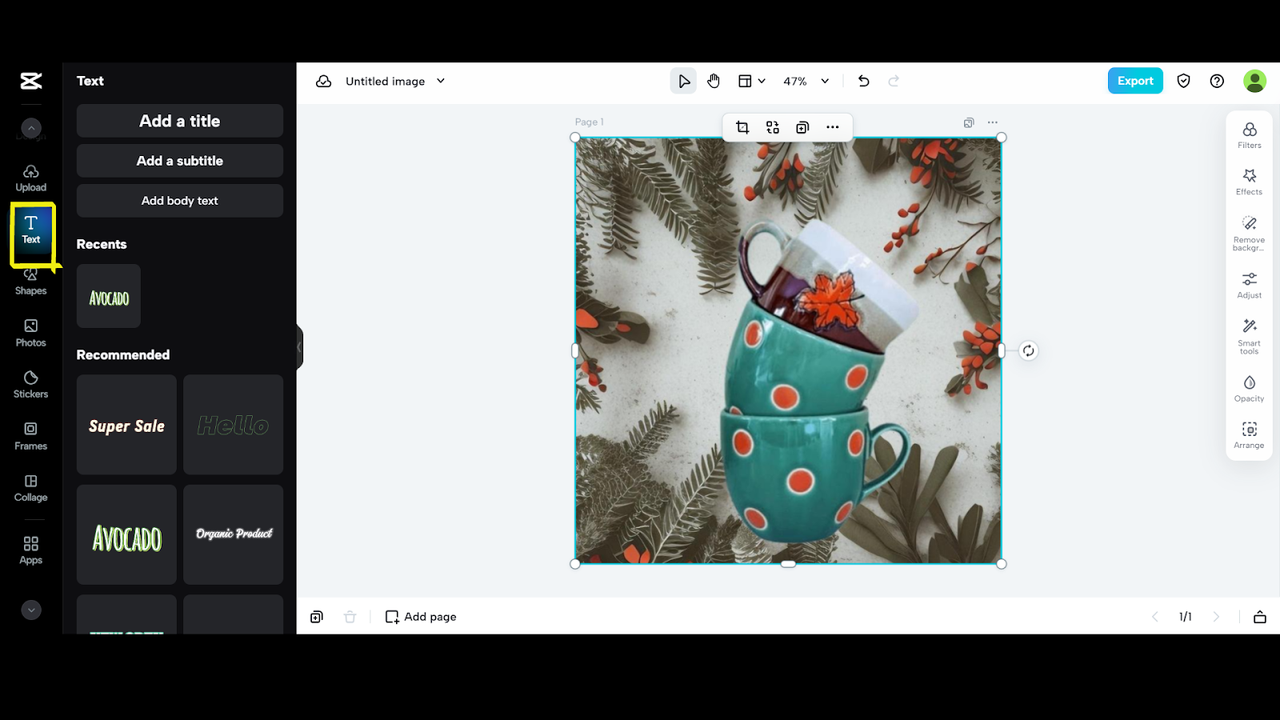Go to the previous page arrow
The image size is (1280, 720).
[1155, 617]
